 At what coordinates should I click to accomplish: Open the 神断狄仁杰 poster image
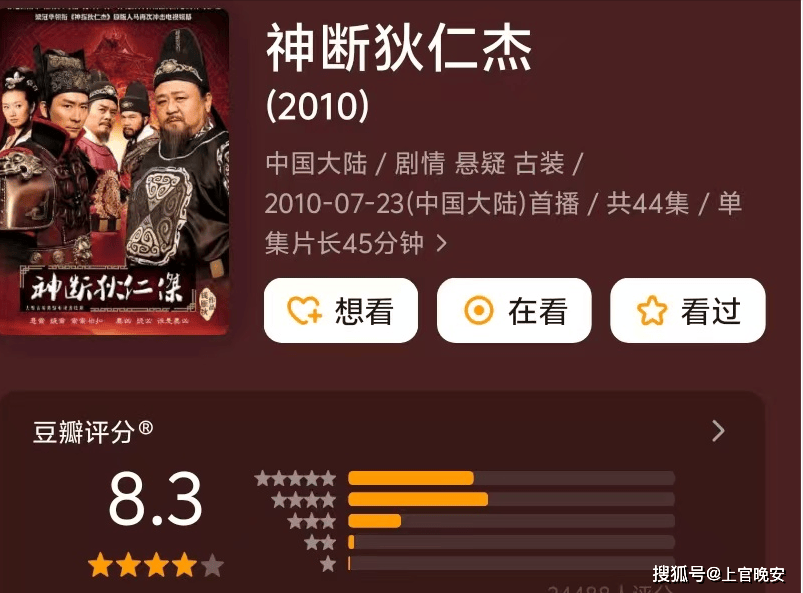click(114, 172)
